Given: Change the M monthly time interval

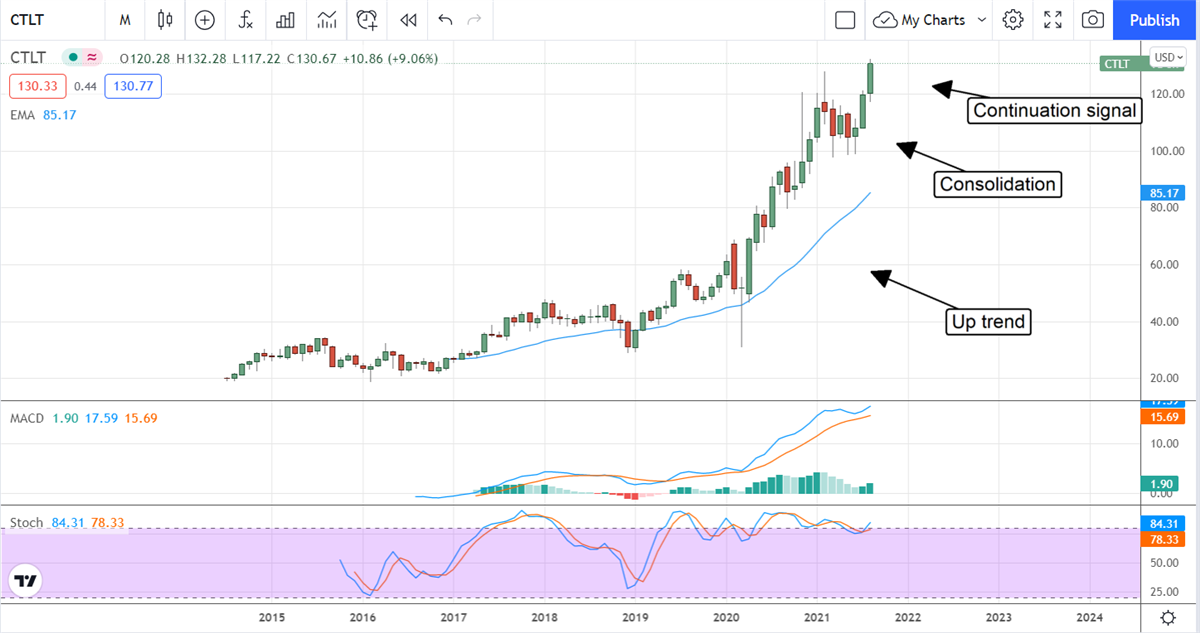Looking at the screenshot, I should 125,20.
